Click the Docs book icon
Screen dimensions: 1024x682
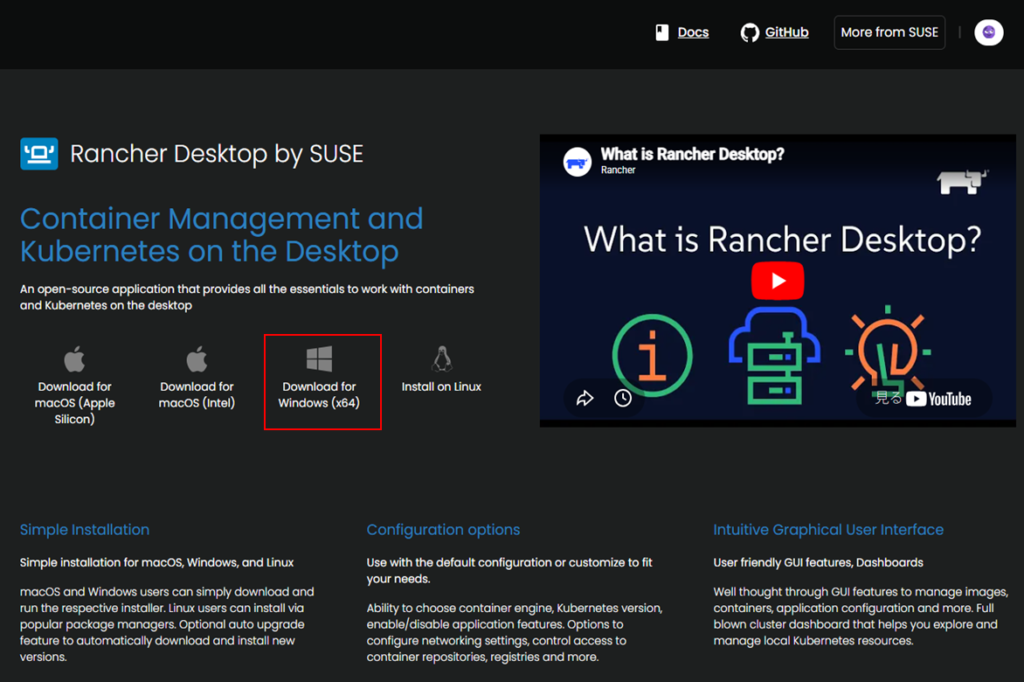click(x=661, y=33)
